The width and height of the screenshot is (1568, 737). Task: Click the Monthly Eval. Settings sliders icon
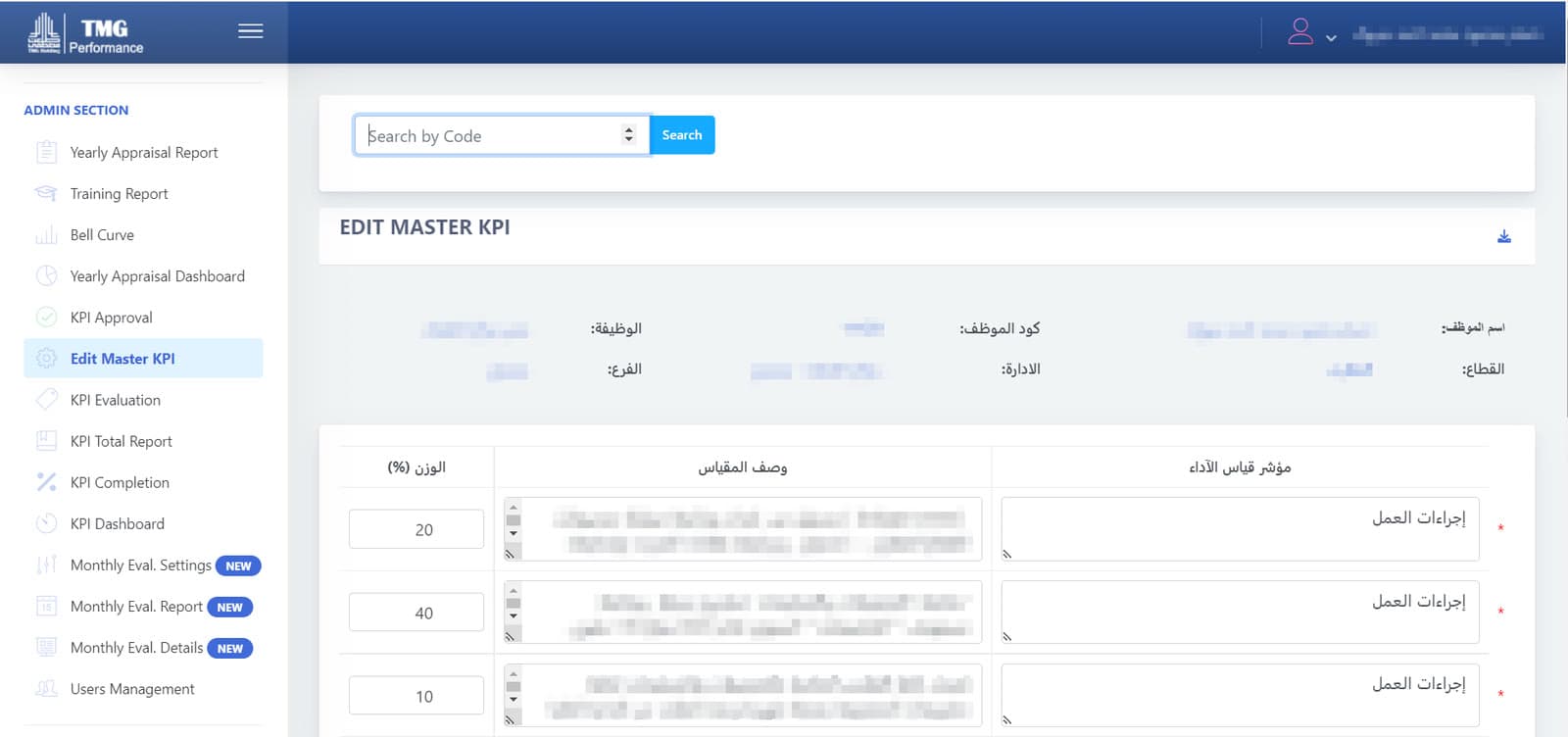pyautogui.click(x=46, y=565)
